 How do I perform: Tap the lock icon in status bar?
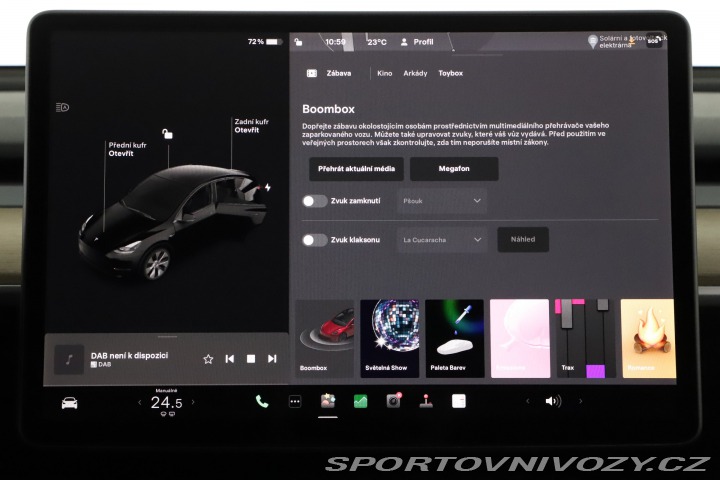click(x=298, y=42)
